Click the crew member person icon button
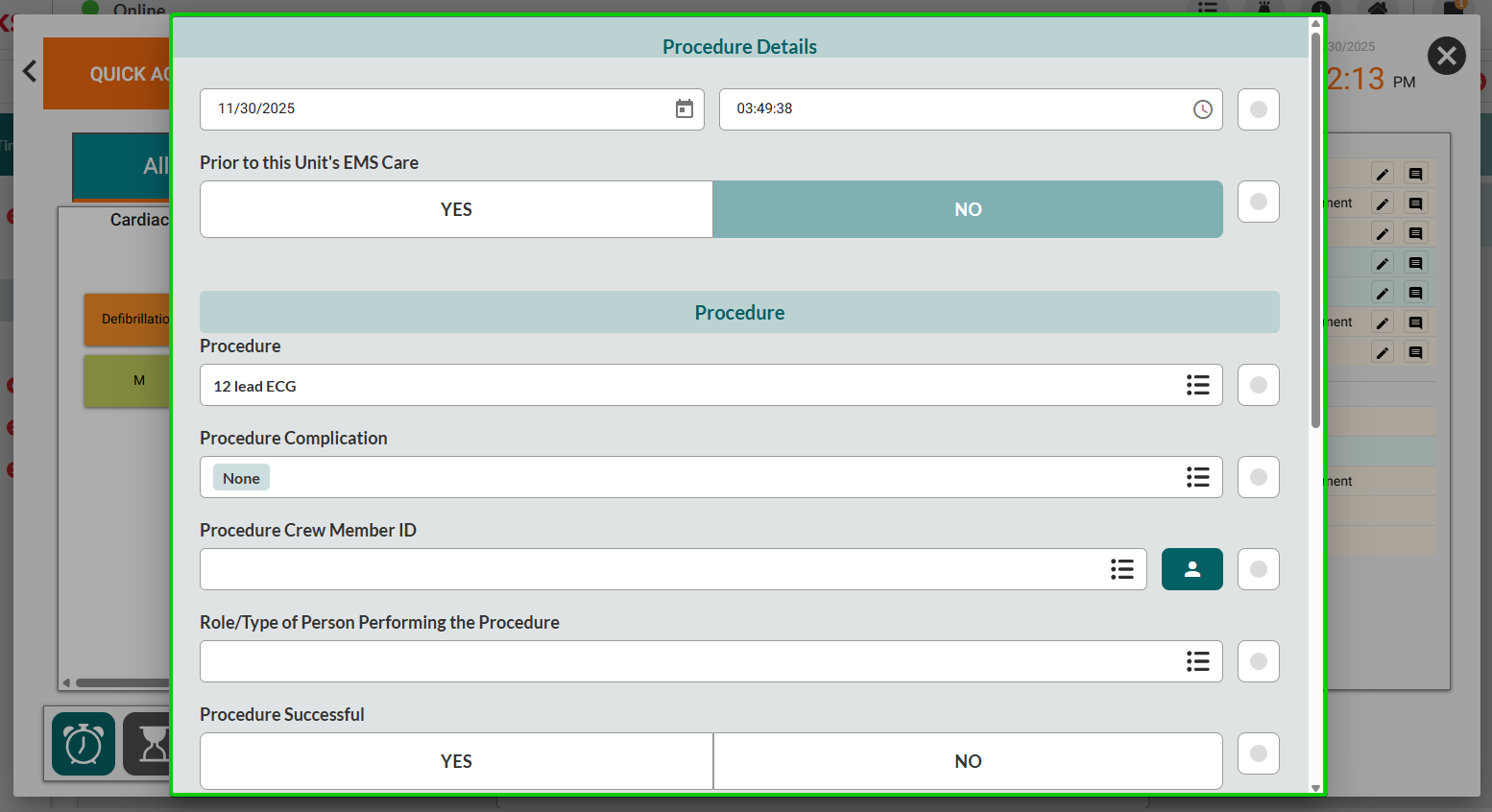 tap(1191, 569)
